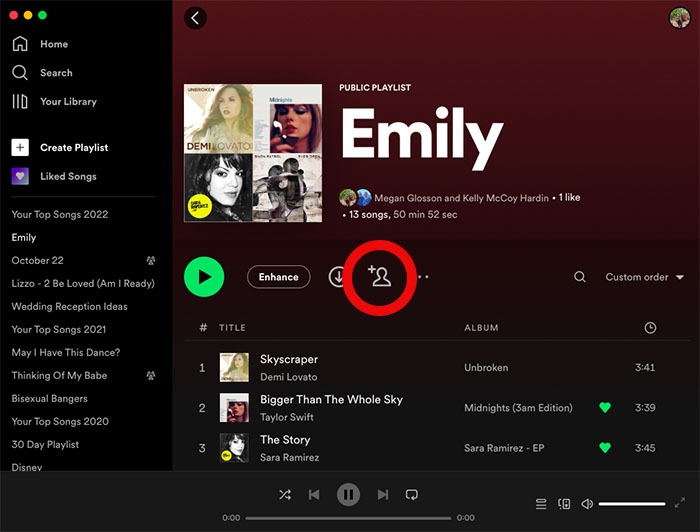The image size is (700, 532).
Task: Skip to the next track
Action: click(x=383, y=495)
